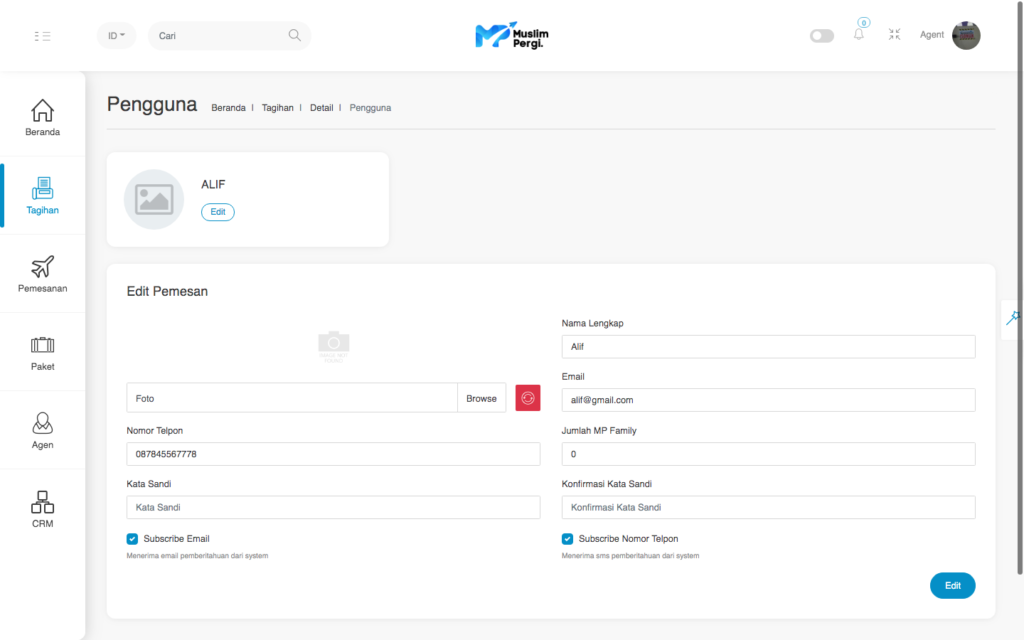Uncheck the Subscribe Email checkbox

coord(133,539)
